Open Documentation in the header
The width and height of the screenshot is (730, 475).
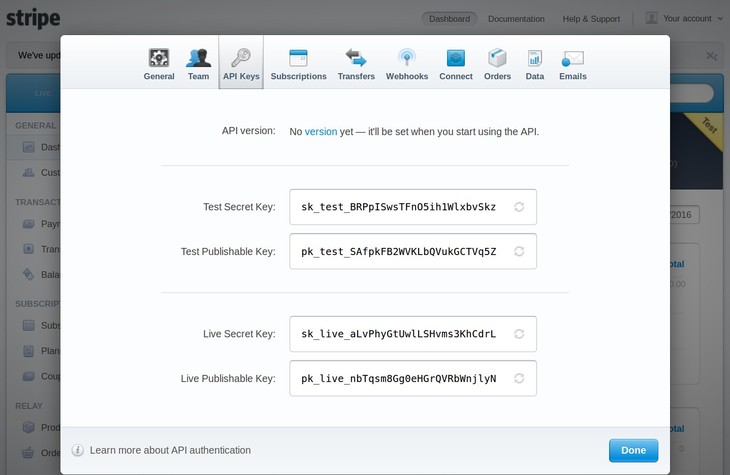[x=516, y=19]
